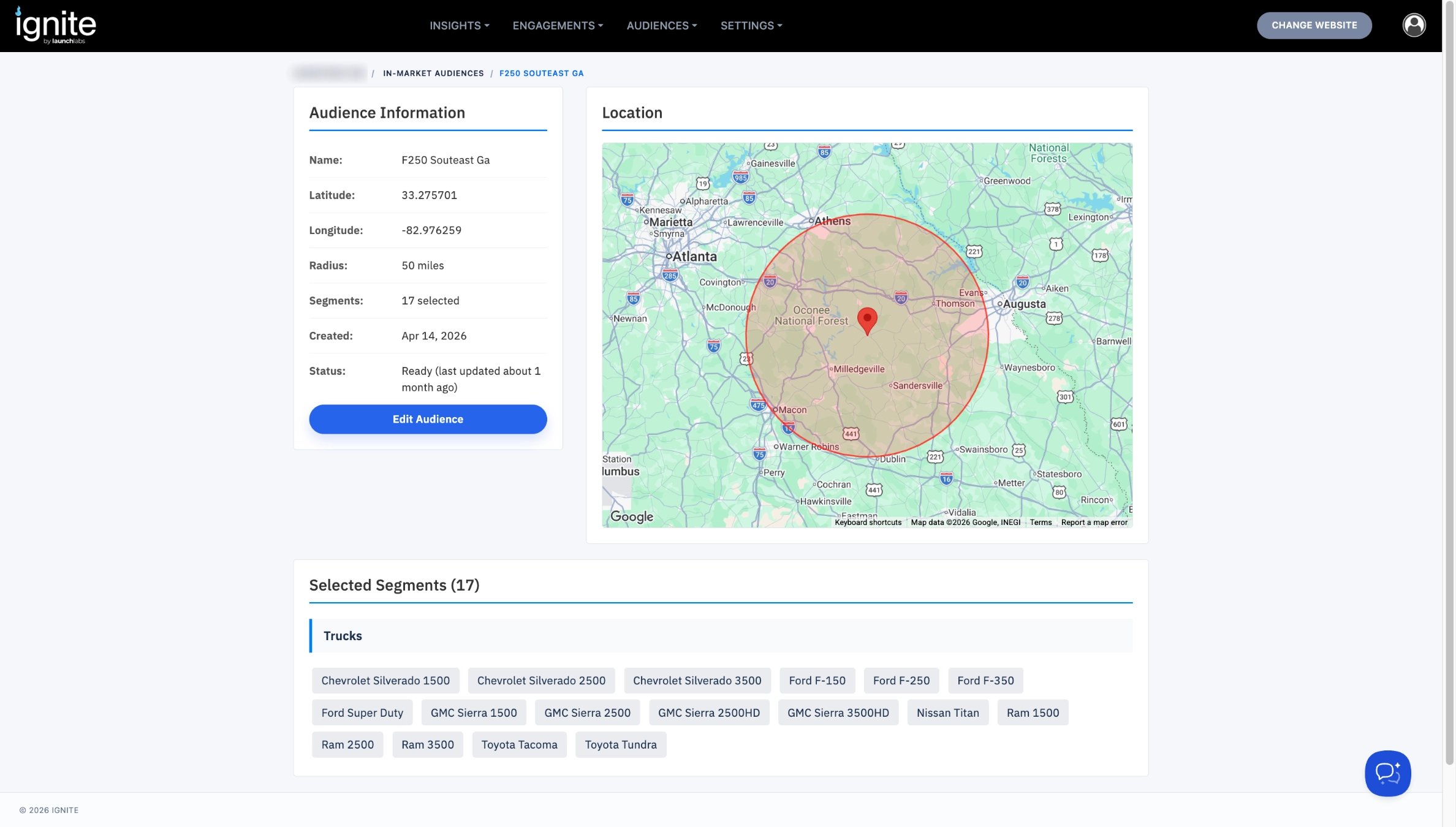Image resolution: width=1456 pixels, height=827 pixels.
Task: Click the F250 Souteast GA breadcrumb
Action: coord(541,74)
